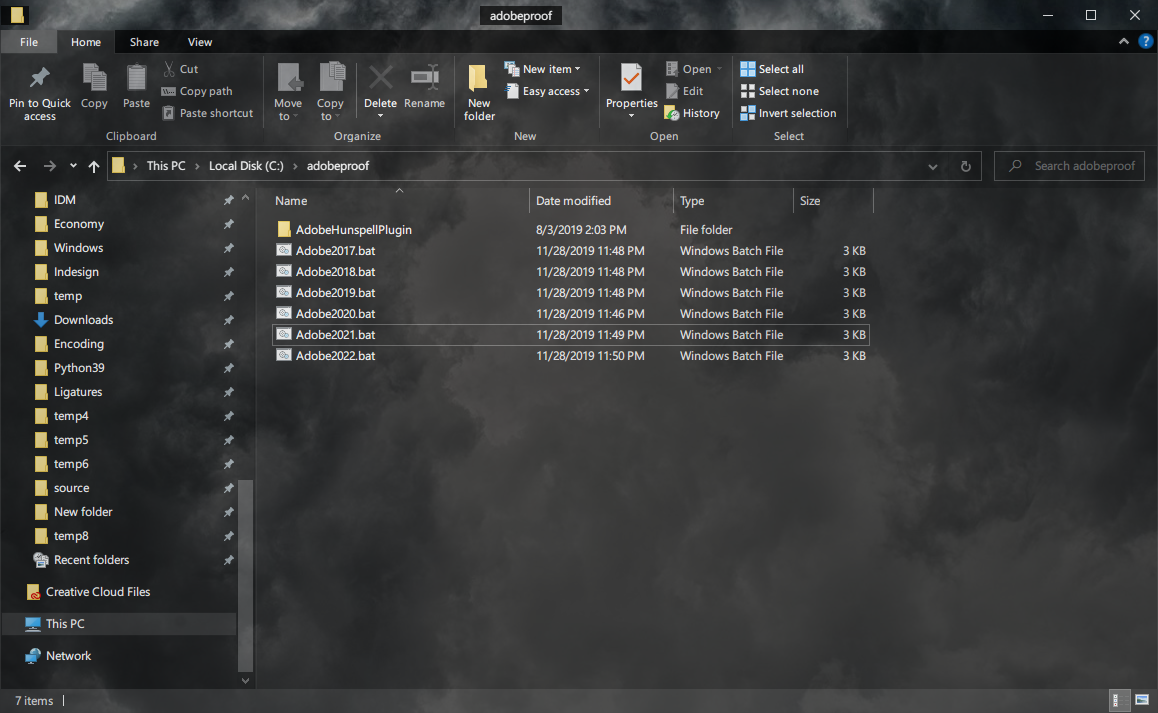Open address bar previous locations dropdown
Image resolution: width=1158 pixels, height=713 pixels.
point(933,166)
